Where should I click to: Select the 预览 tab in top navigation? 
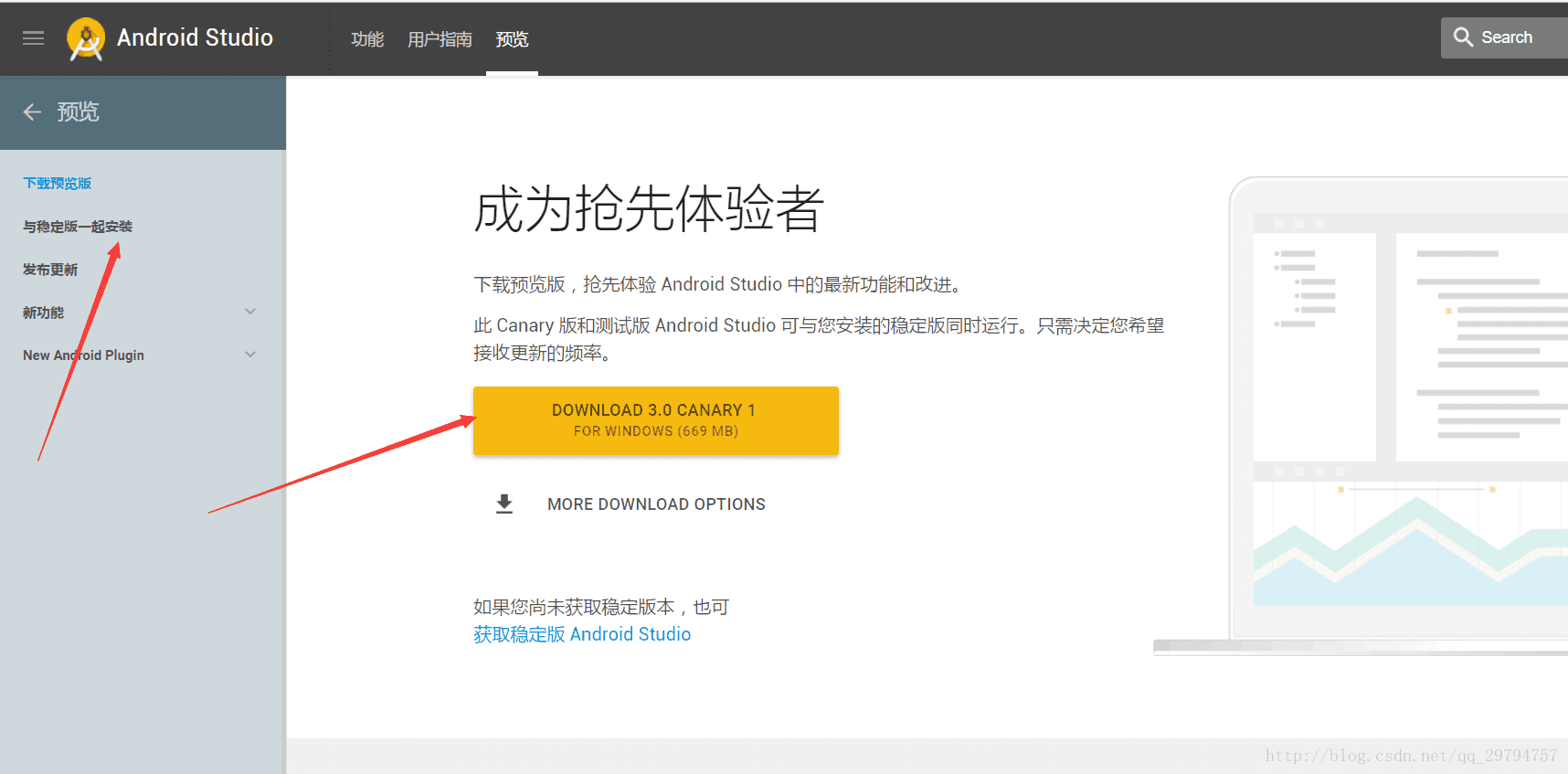(x=512, y=39)
